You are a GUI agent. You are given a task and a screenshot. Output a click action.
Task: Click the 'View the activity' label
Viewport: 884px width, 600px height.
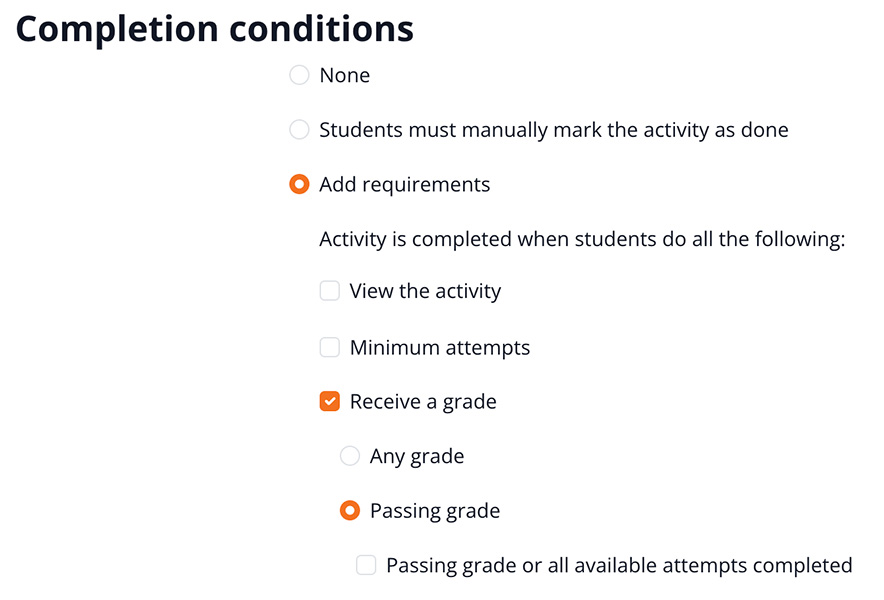(425, 292)
